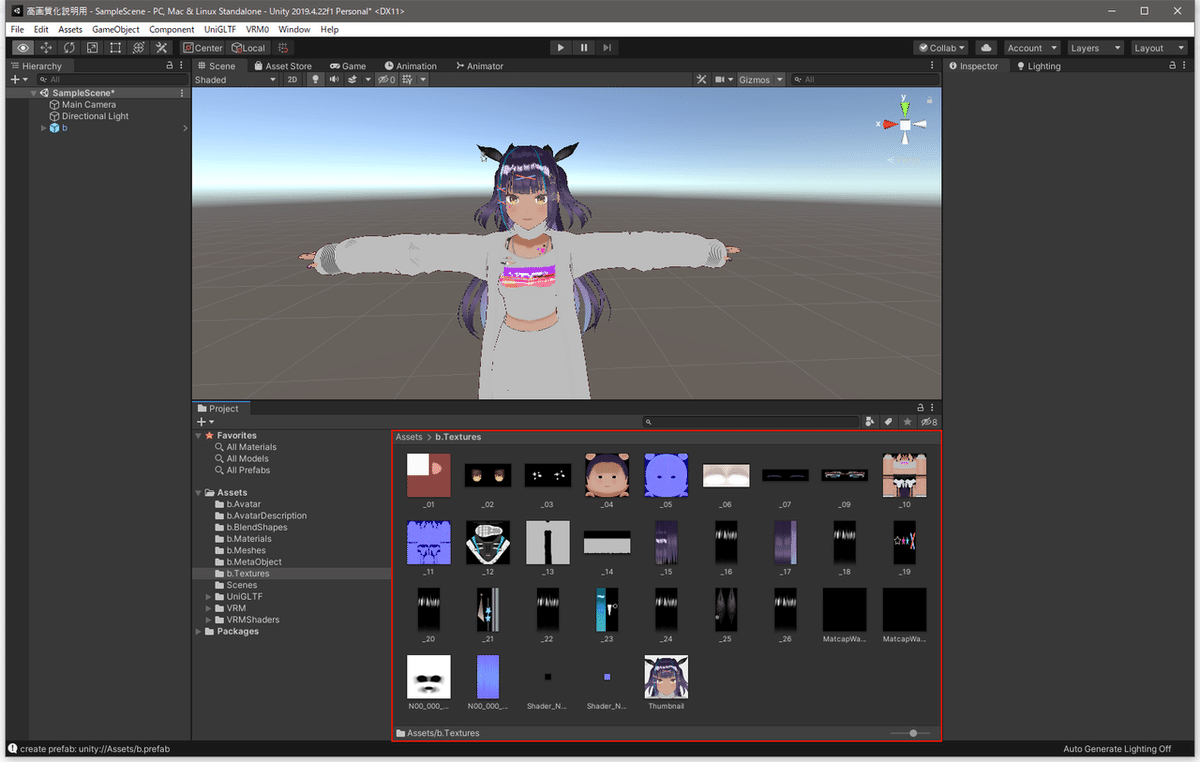Search by label icon in Project panel
Viewport: 1200px width, 762px height.
click(888, 422)
